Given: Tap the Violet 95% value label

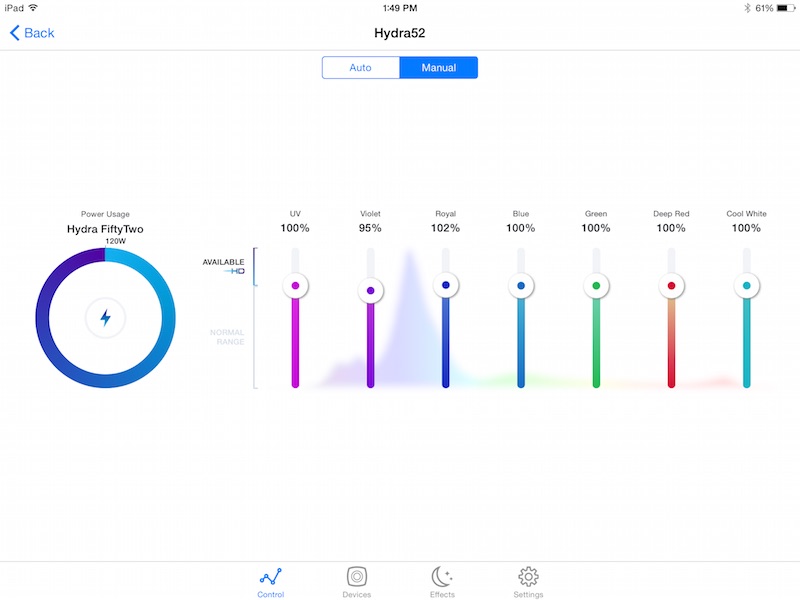Looking at the screenshot, I should [x=371, y=228].
